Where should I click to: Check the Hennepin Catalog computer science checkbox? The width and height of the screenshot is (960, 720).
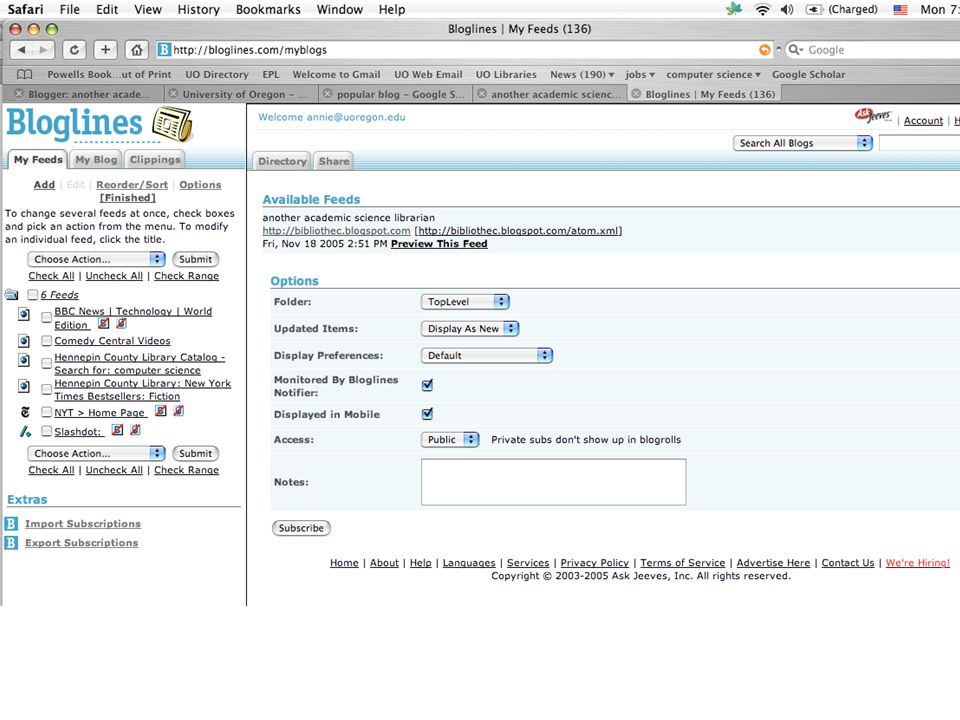pyautogui.click(x=46, y=363)
